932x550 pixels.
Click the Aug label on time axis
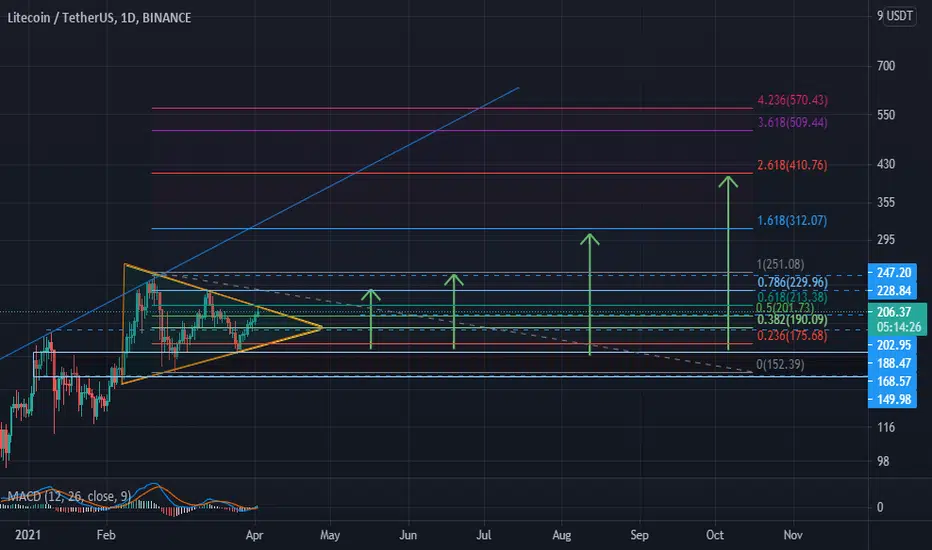tap(562, 535)
